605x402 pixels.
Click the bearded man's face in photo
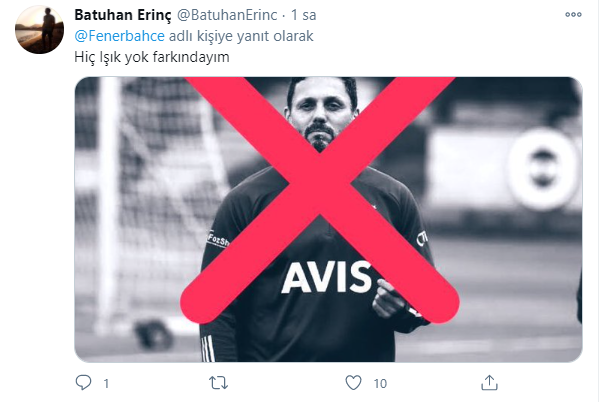click(x=321, y=113)
